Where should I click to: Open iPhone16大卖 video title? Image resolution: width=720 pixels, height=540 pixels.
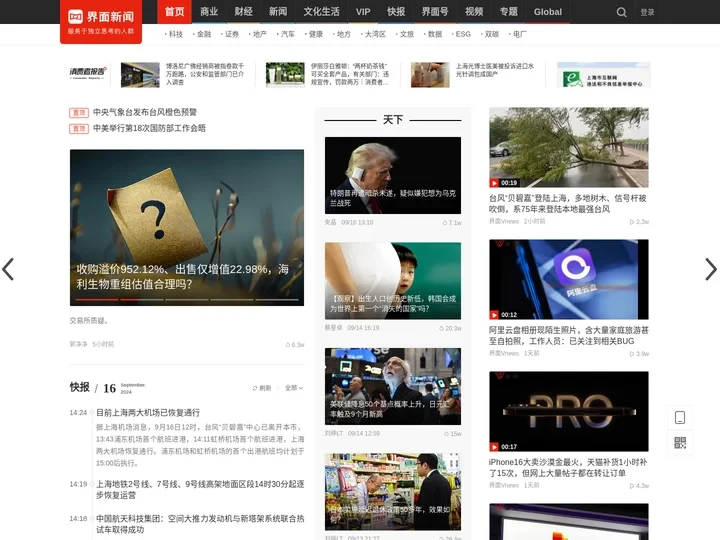568,467
